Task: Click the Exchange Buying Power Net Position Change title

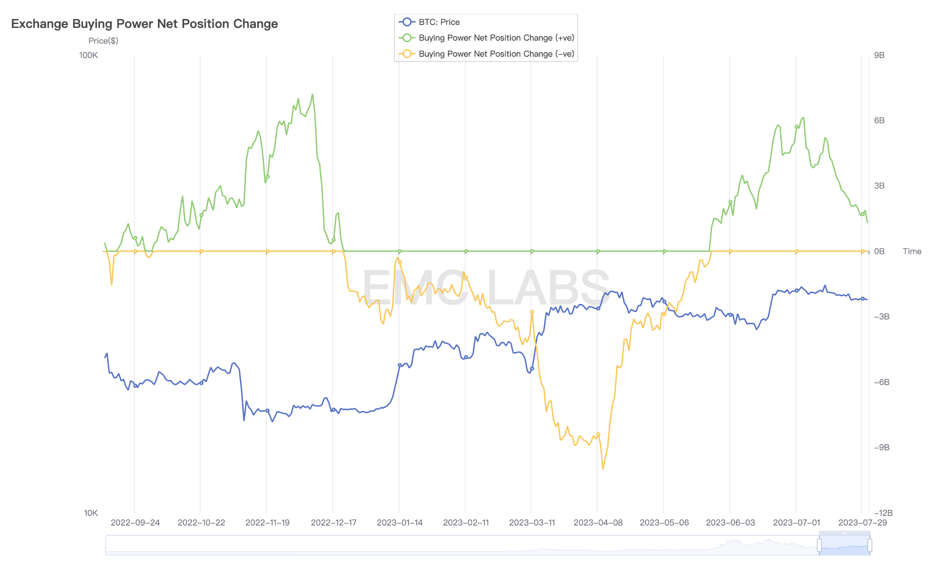Action: pos(144,24)
